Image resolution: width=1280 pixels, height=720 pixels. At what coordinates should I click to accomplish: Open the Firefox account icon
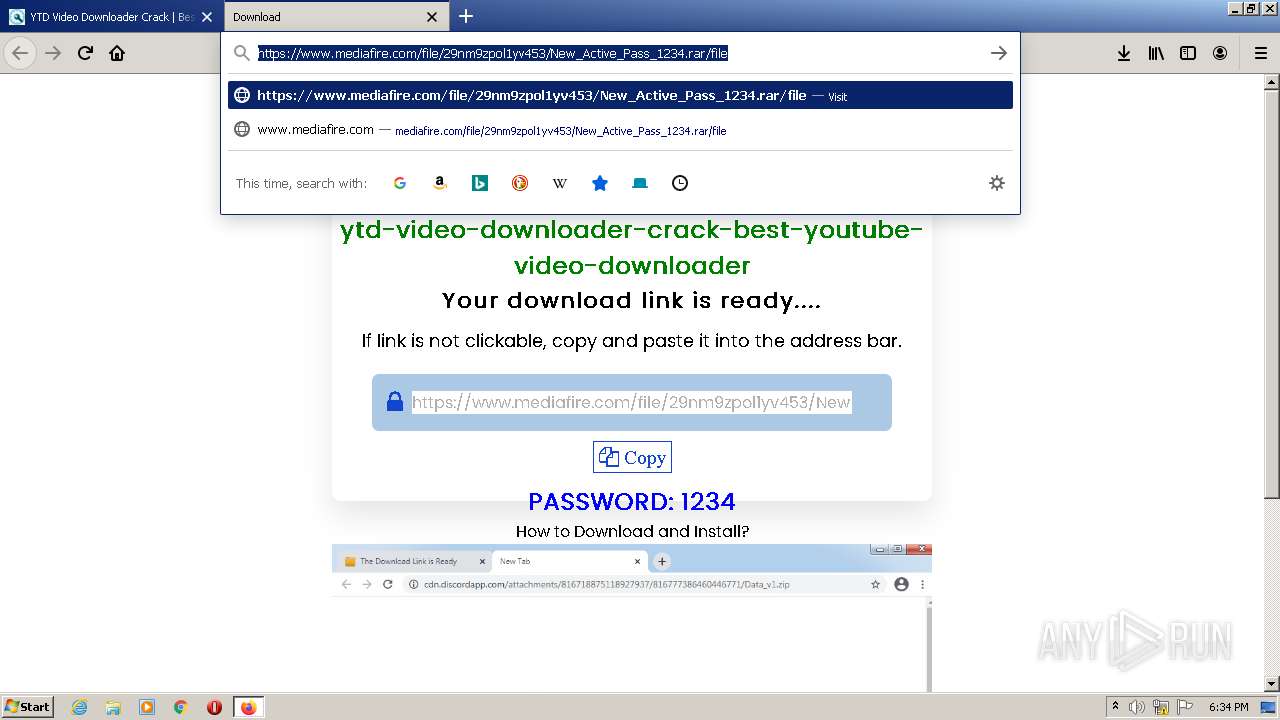click(1220, 53)
